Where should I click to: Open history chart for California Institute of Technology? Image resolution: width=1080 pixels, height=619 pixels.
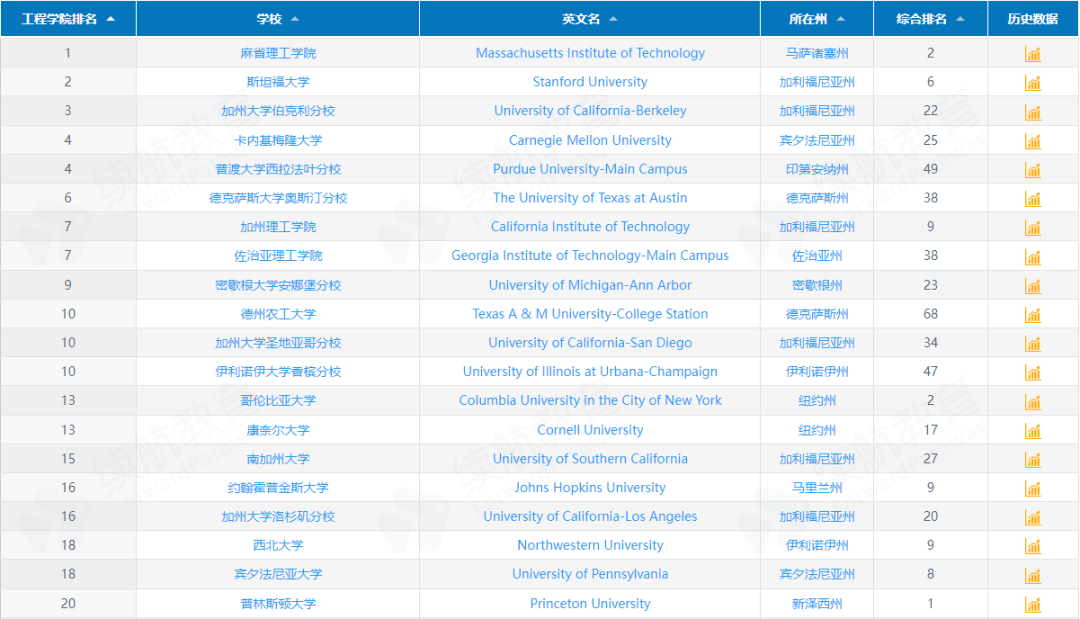pos(1032,228)
